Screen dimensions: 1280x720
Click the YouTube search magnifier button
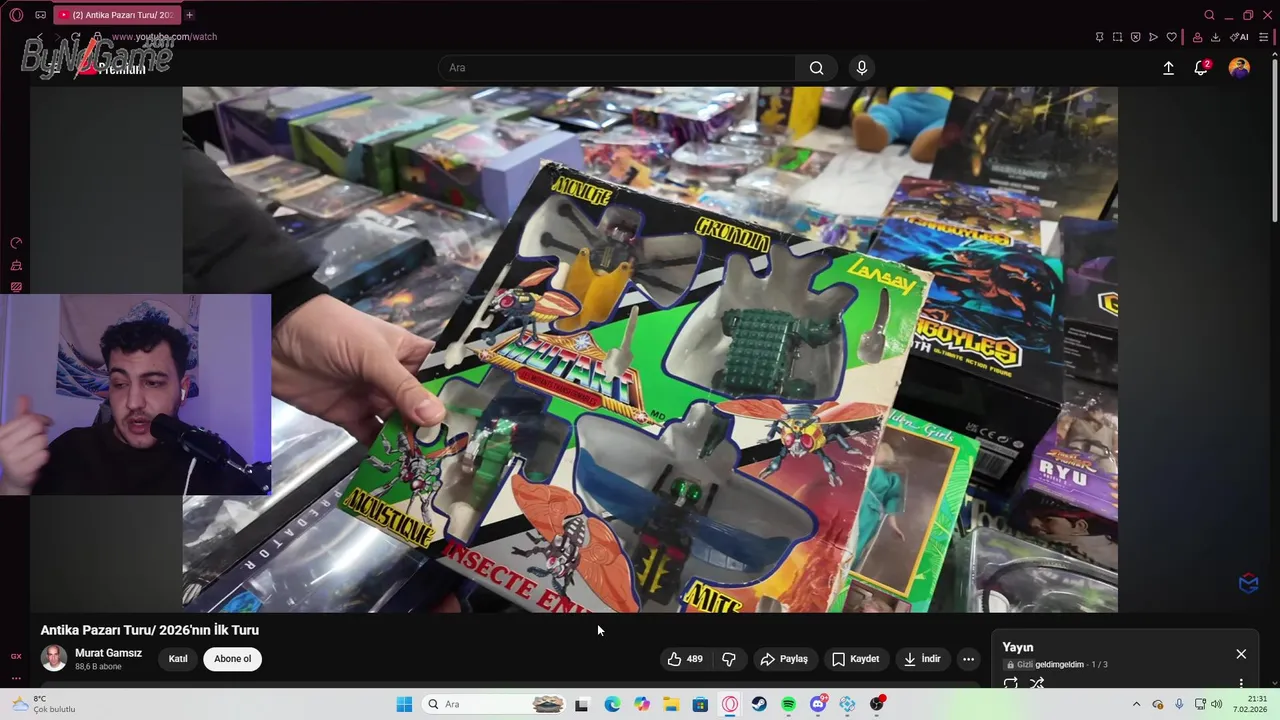(817, 68)
